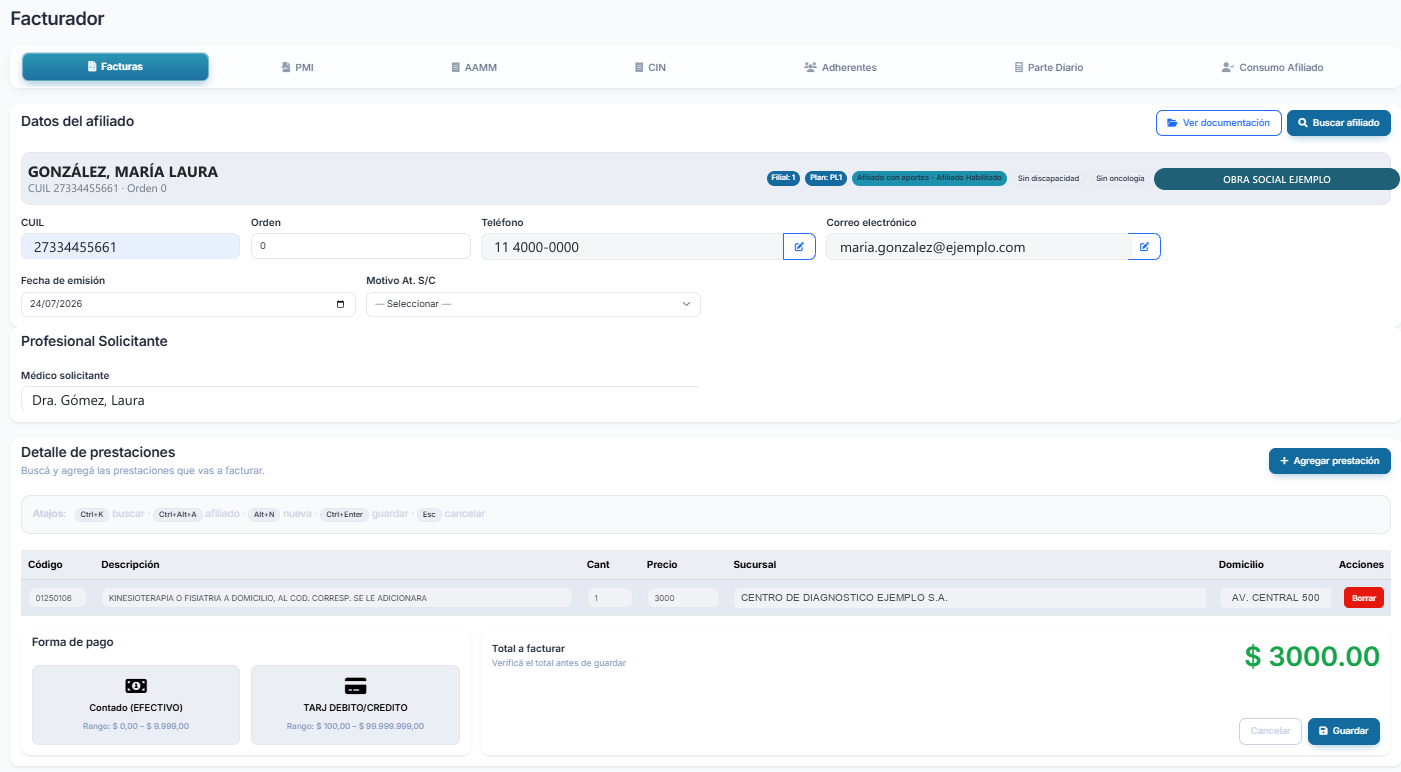Click the Ctrl+K shortcut chip
The image size is (1401, 772).
click(92, 514)
